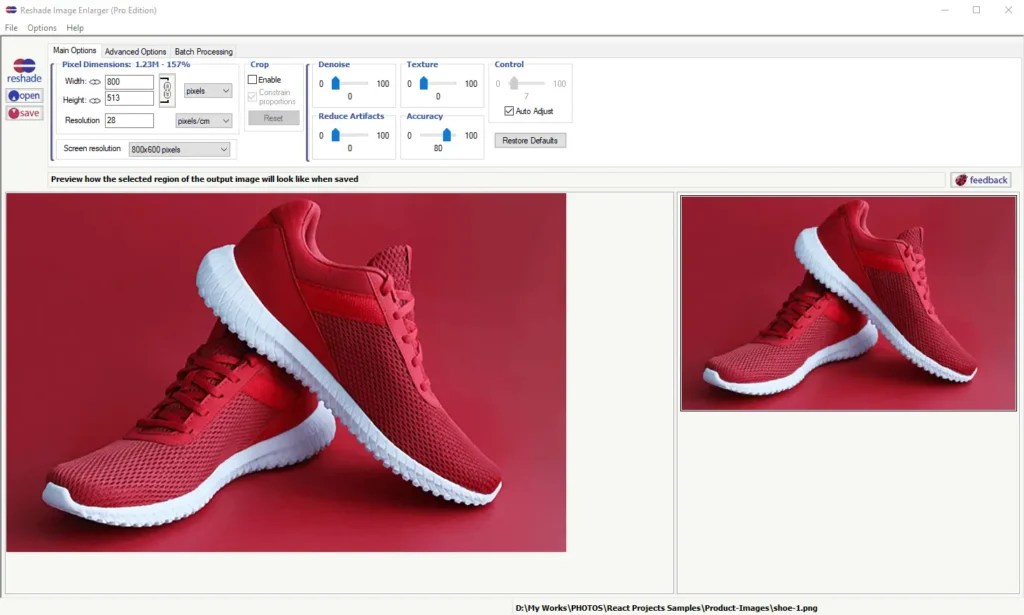This screenshot has height=615, width=1024.
Task: Open the Screen resolution dropdown
Action: (x=179, y=148)
